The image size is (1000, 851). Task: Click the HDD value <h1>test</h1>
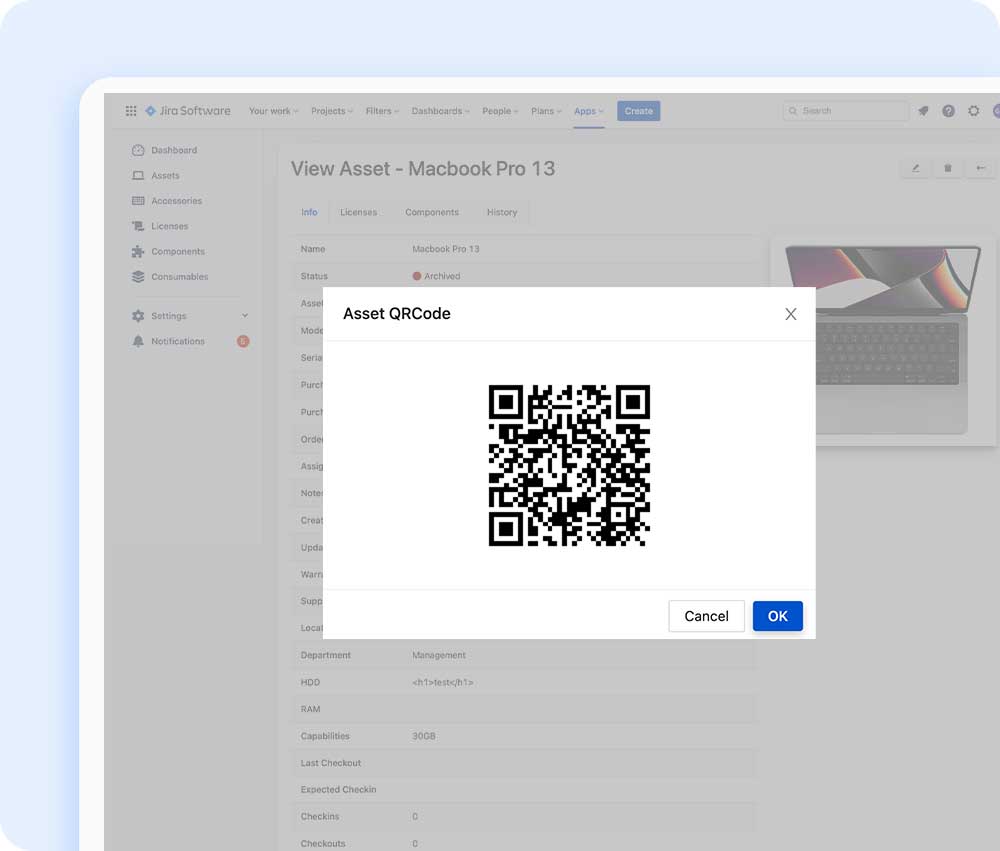pyautogui.click(x=443, y=683)
